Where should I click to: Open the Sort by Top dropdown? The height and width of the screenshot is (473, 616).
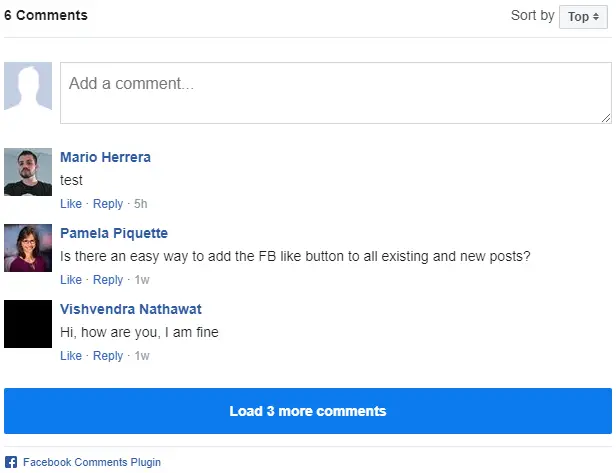[583, 16]
